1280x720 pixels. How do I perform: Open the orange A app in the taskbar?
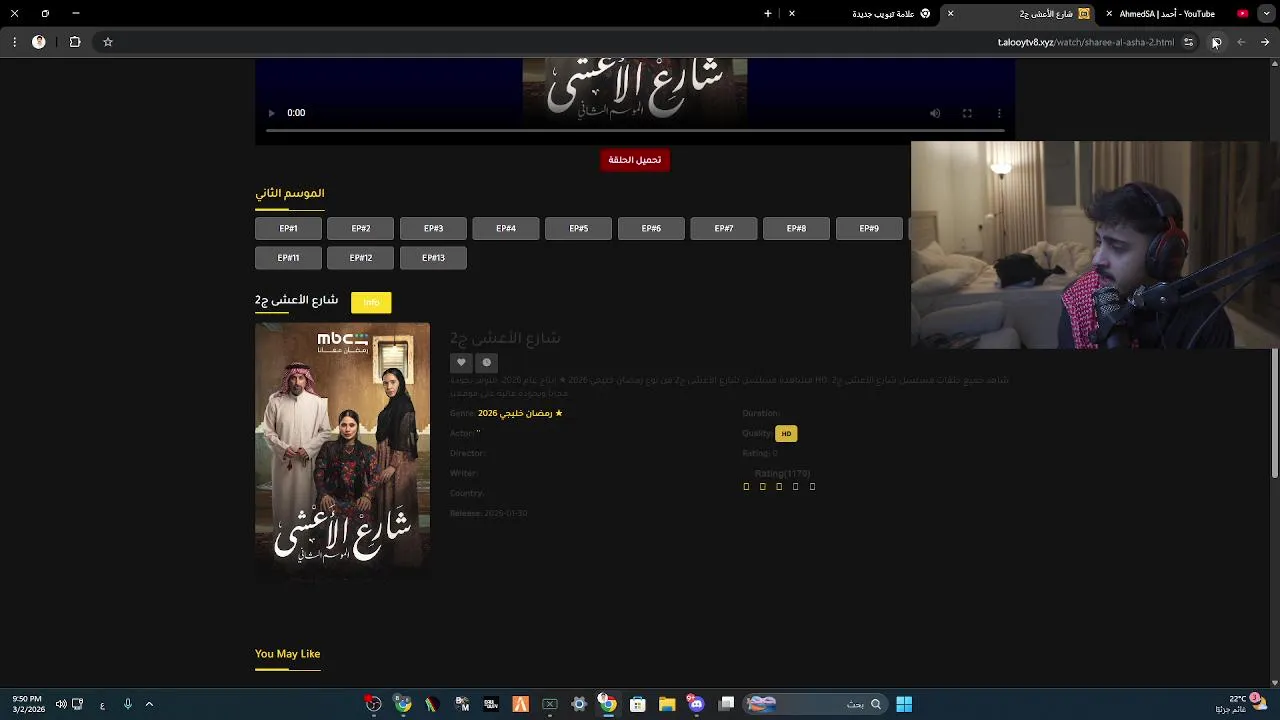pyautogui.click(x=520, y=704)
